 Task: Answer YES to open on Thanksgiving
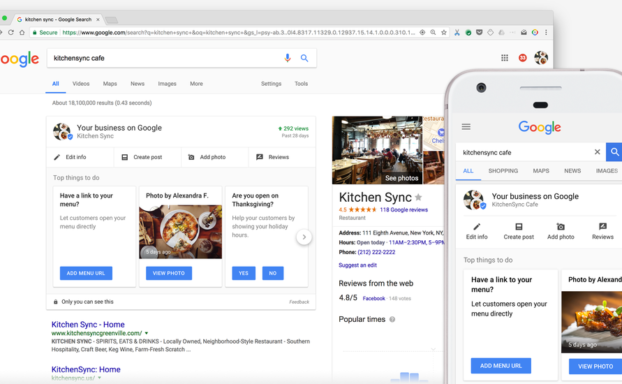[x=244, y=273]
